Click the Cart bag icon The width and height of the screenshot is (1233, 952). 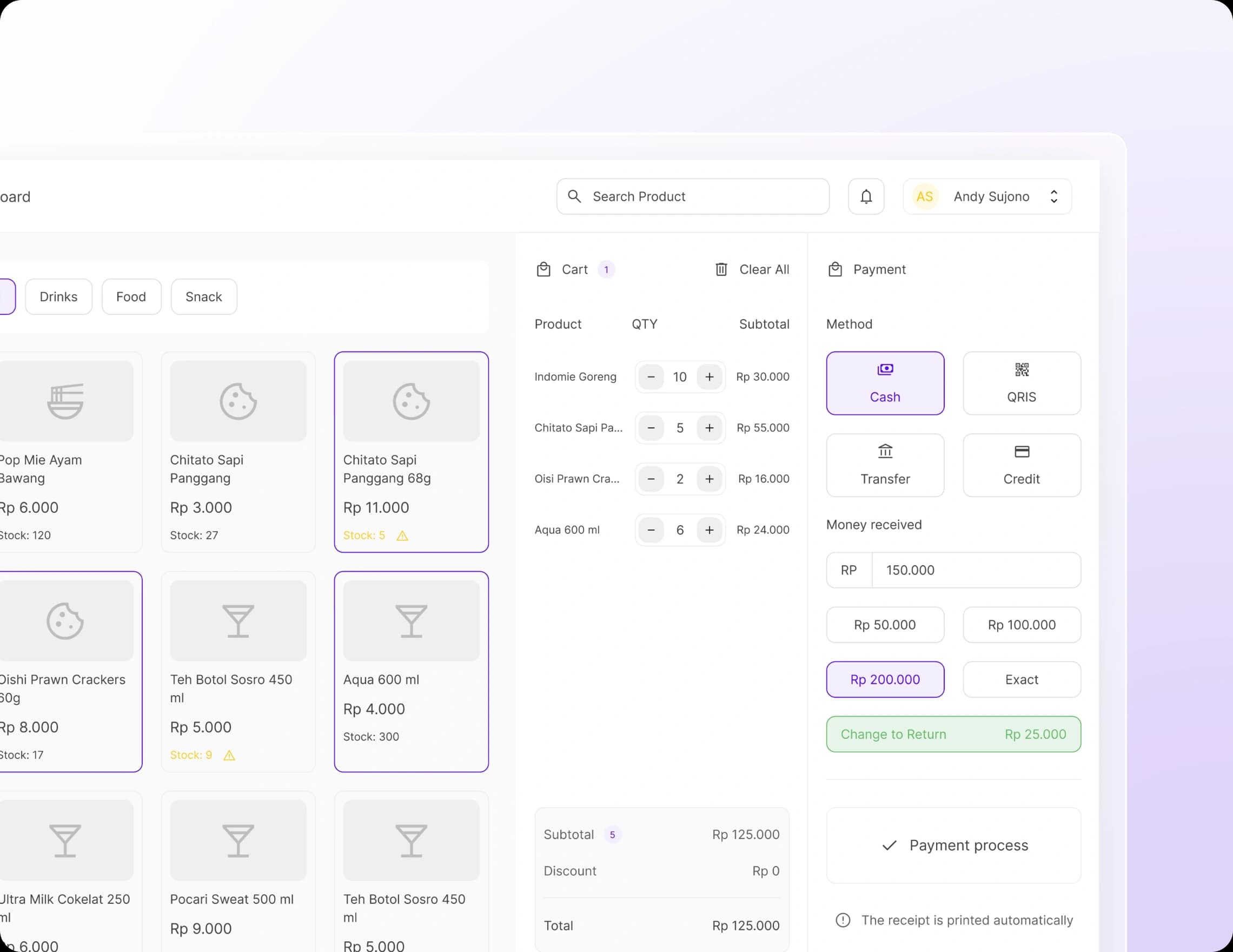point(543,269)
